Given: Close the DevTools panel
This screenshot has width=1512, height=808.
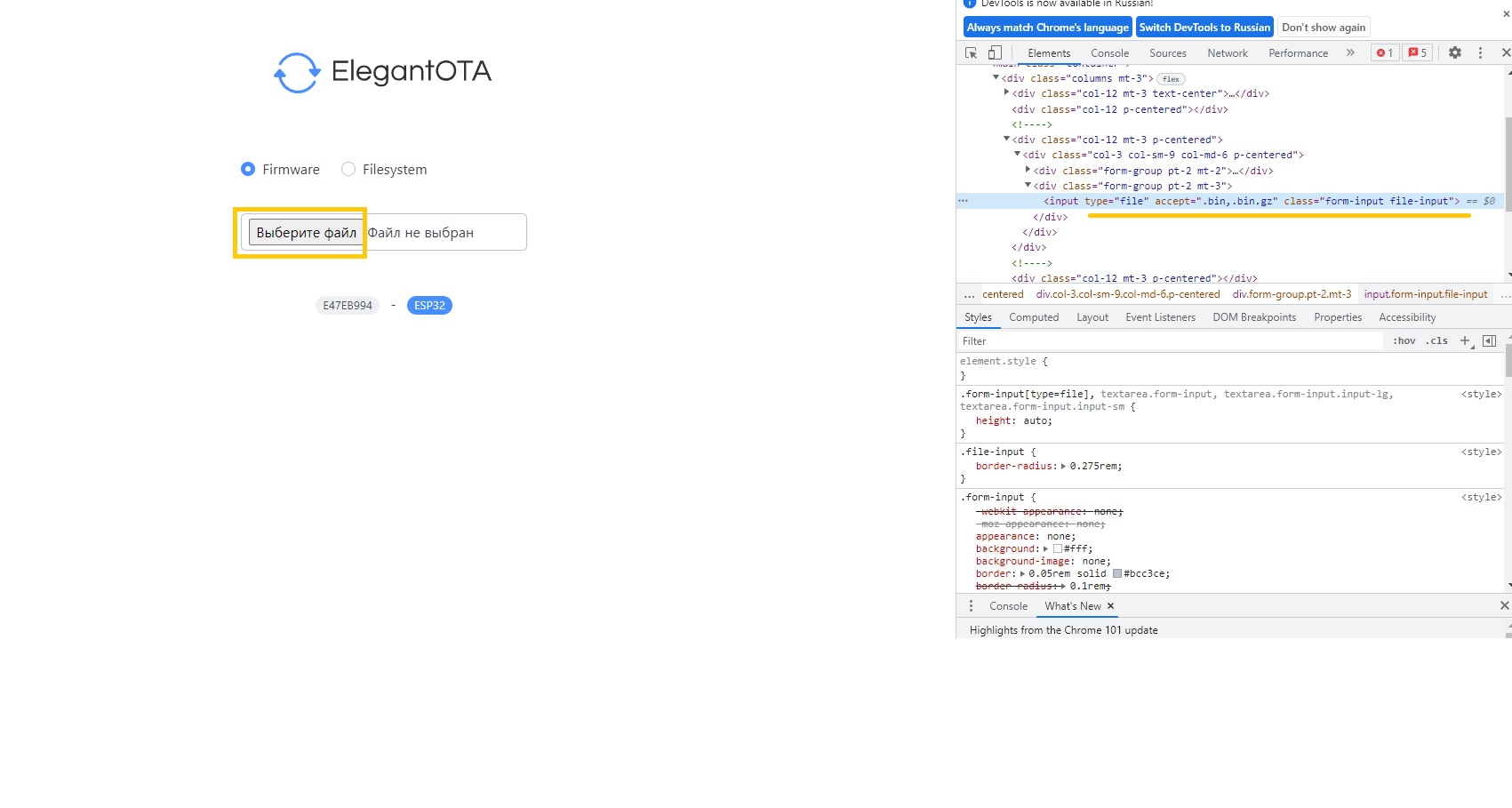Looking at the screenshot, I should [x=1505, y=53].
